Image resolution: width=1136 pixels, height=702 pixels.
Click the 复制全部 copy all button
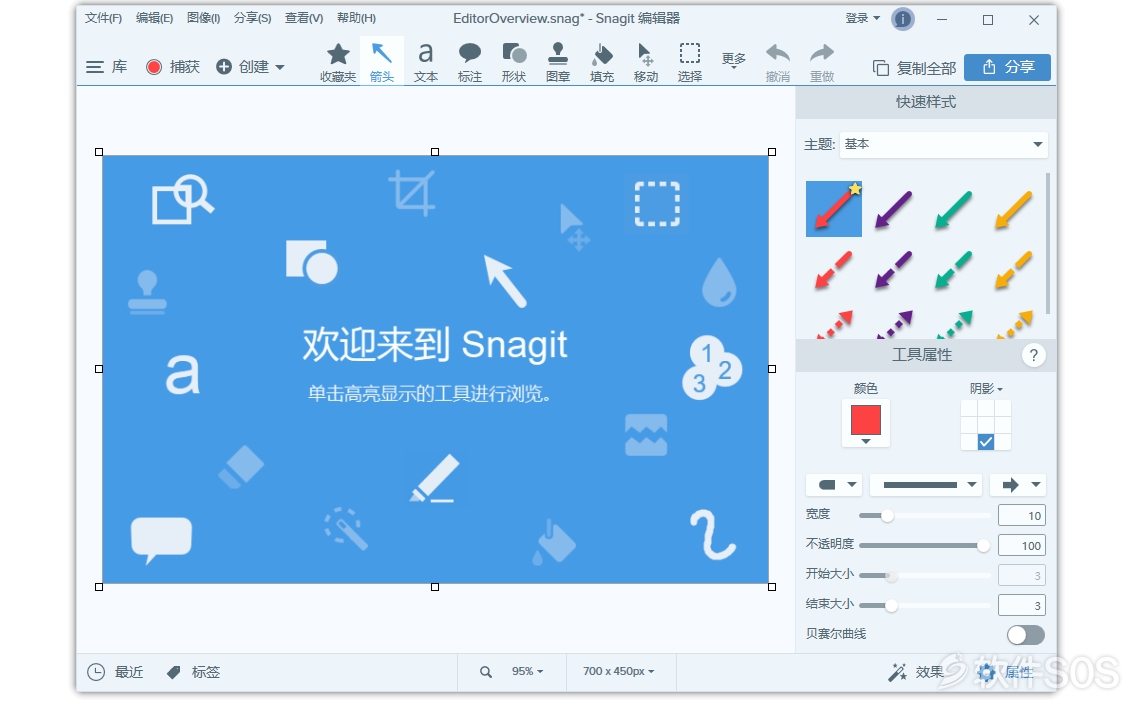(x=914, y=68)
